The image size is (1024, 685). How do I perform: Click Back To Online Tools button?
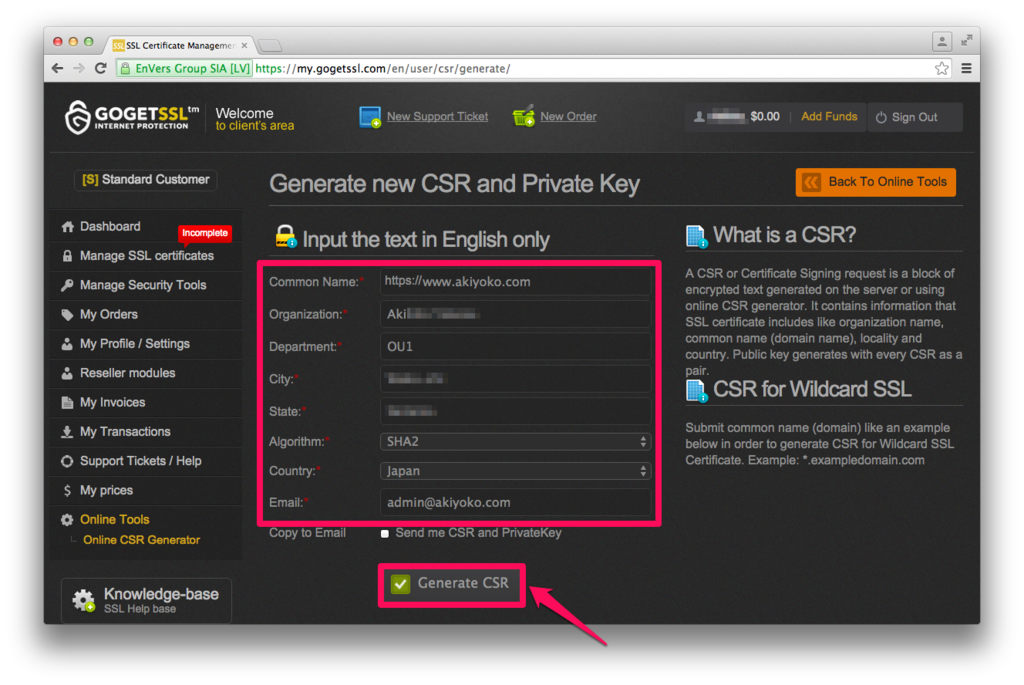click(875, 182)
